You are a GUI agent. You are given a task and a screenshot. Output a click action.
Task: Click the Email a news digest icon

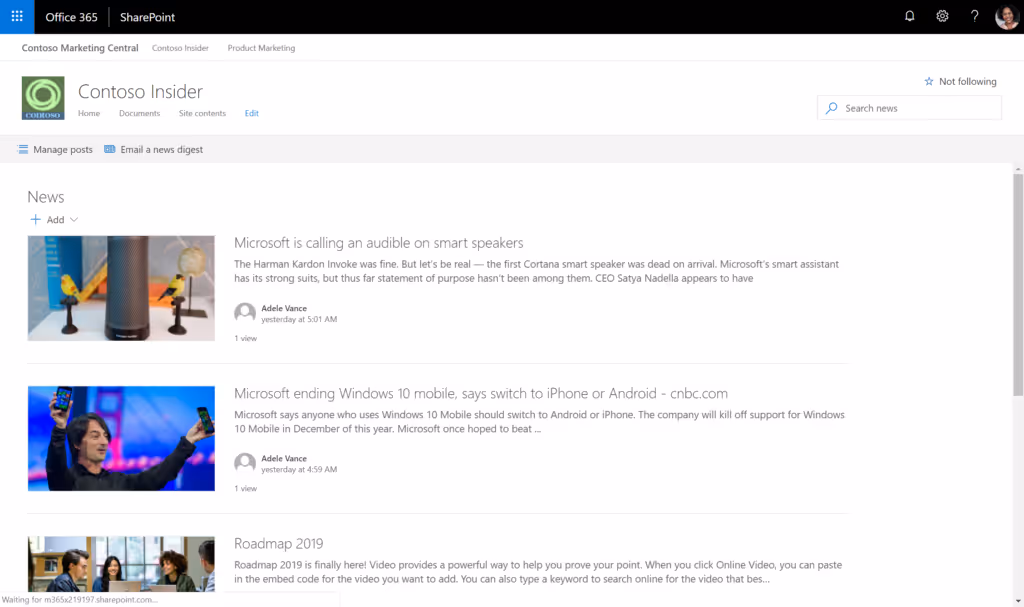pyautogui.click(x=110, y=150)
